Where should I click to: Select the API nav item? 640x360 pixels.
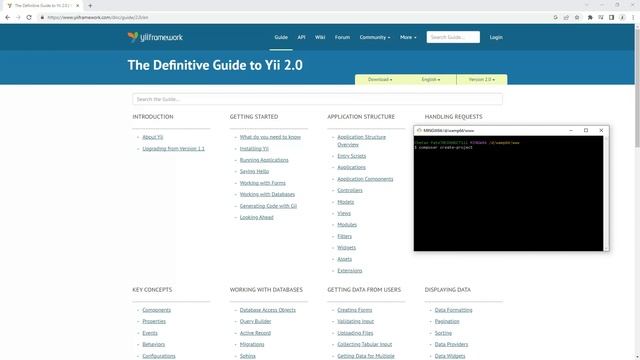tap(301, 37)
